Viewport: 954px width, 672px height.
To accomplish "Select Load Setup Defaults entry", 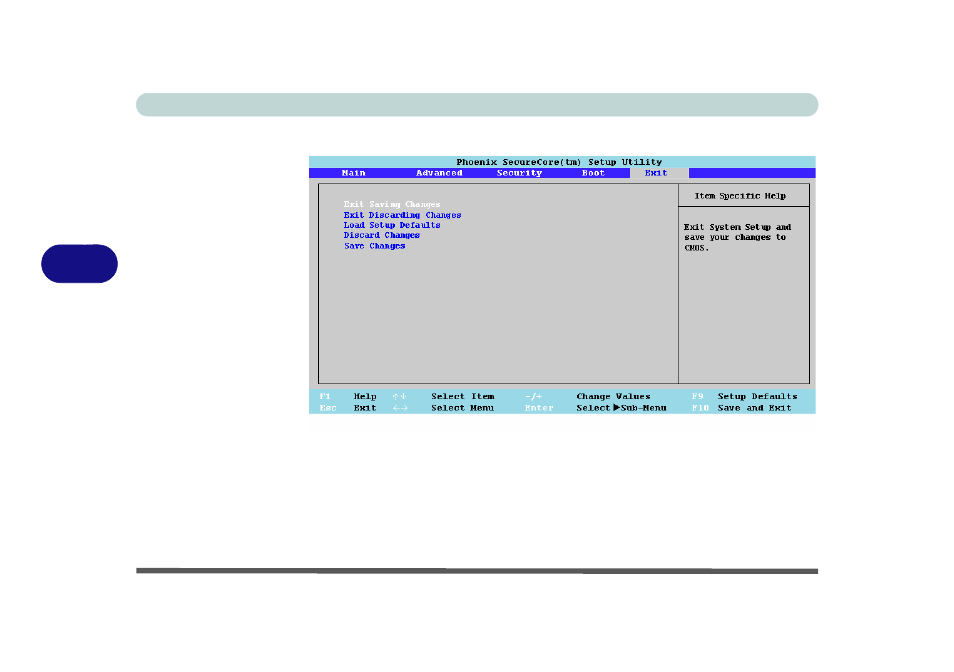I will (392, 225).
